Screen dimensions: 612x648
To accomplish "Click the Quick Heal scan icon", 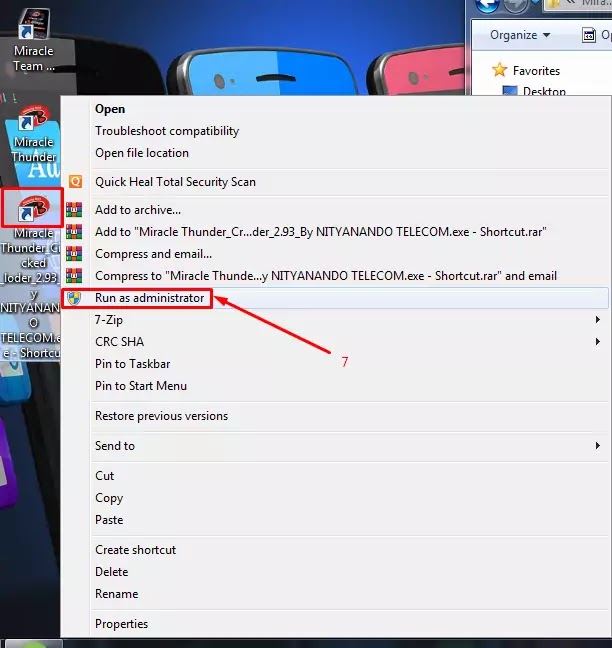I will (x=75, y=181).
